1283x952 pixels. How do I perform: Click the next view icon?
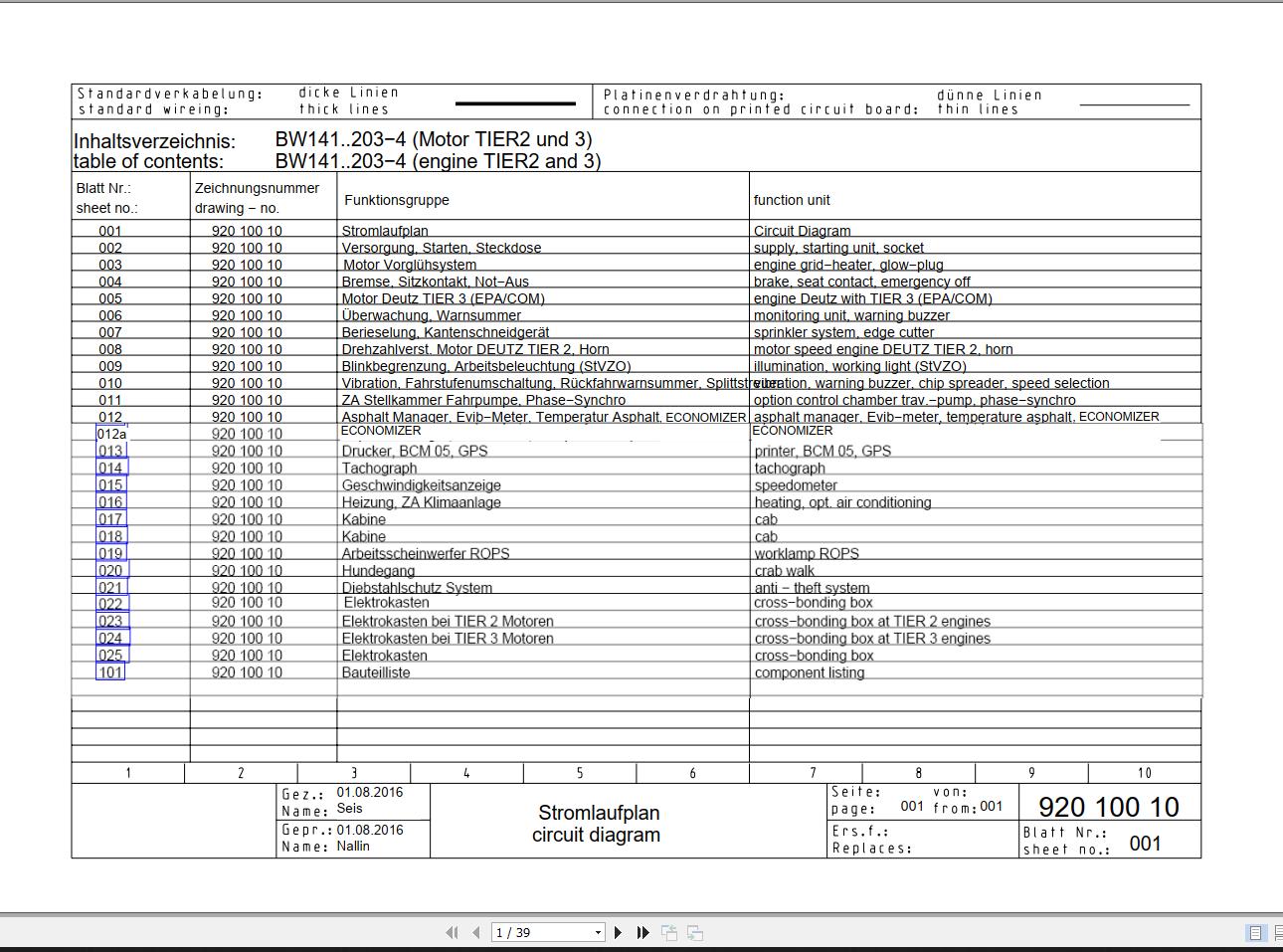[695, 933]
